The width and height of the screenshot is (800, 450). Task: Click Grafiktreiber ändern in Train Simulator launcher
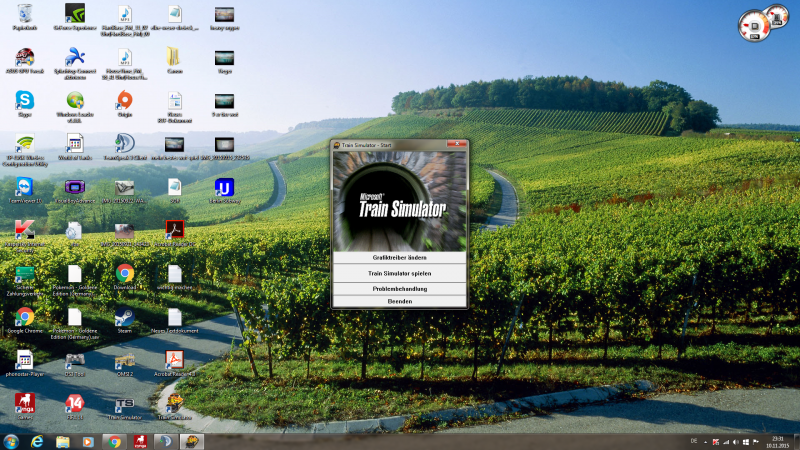pos(399,258)
